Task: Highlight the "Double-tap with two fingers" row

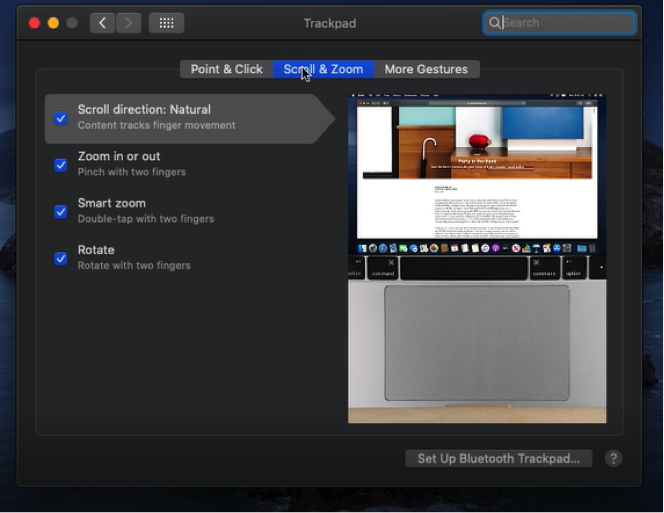Action: 146,219
